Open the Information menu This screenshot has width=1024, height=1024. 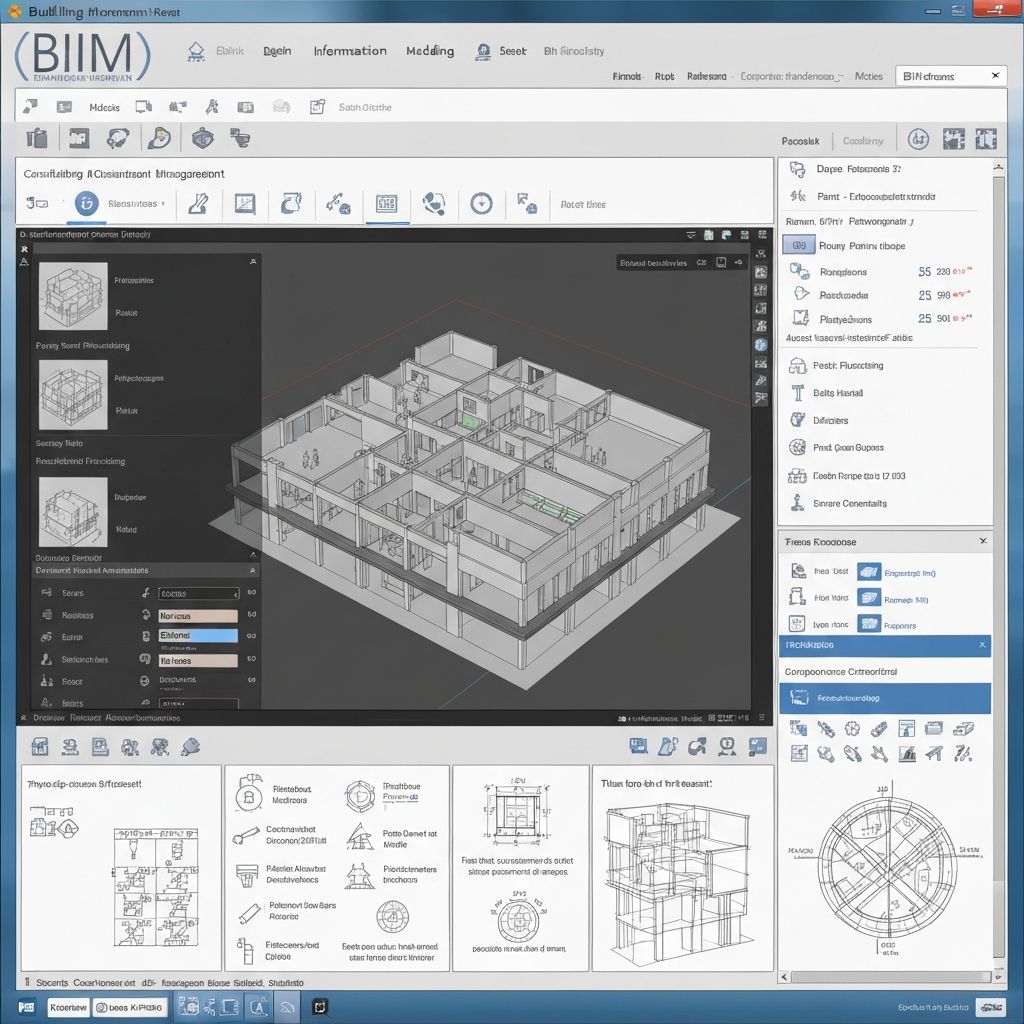tap(349, 51)
